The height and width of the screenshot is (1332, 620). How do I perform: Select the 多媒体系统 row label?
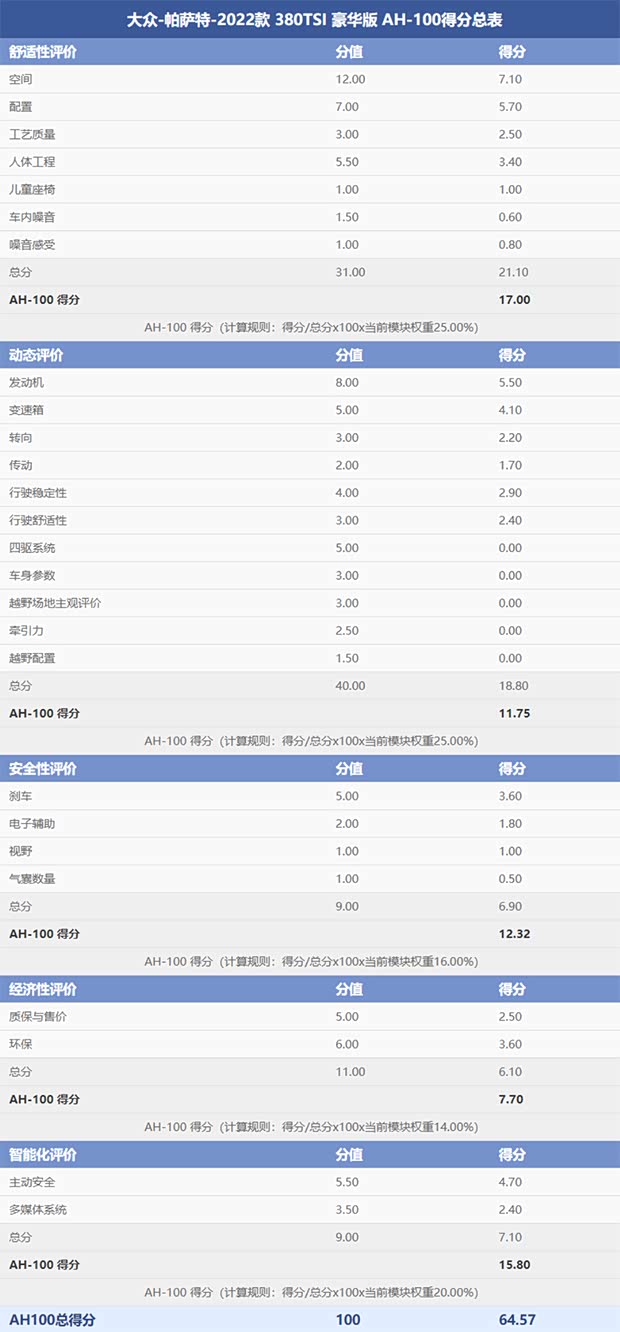(38, 1210)
